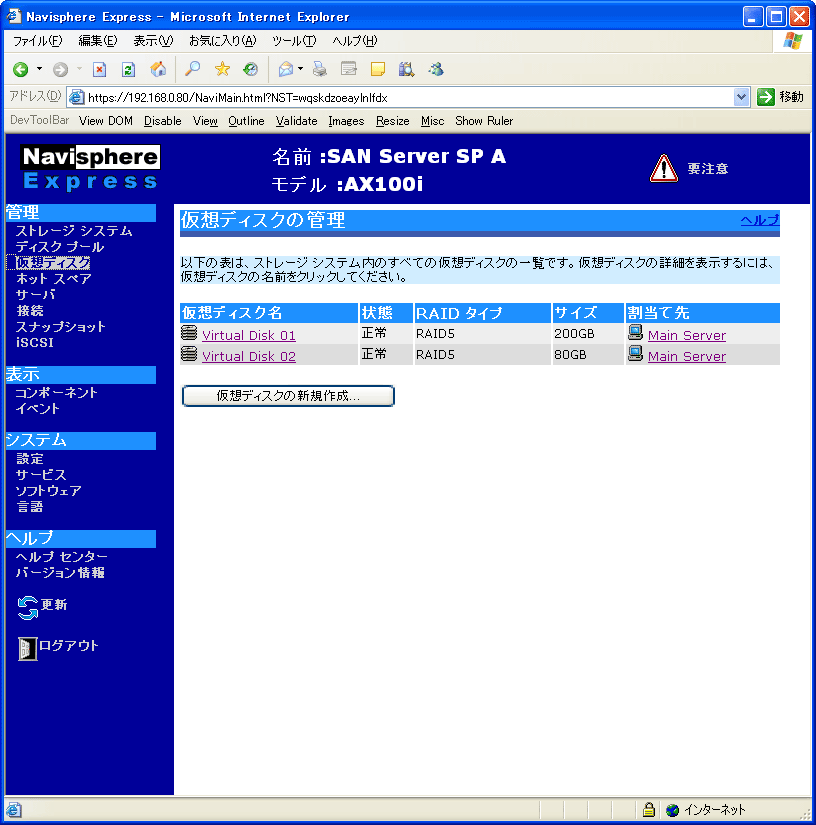
Task: Click the Stop loading toolbar icon
Action: (99, 69)
